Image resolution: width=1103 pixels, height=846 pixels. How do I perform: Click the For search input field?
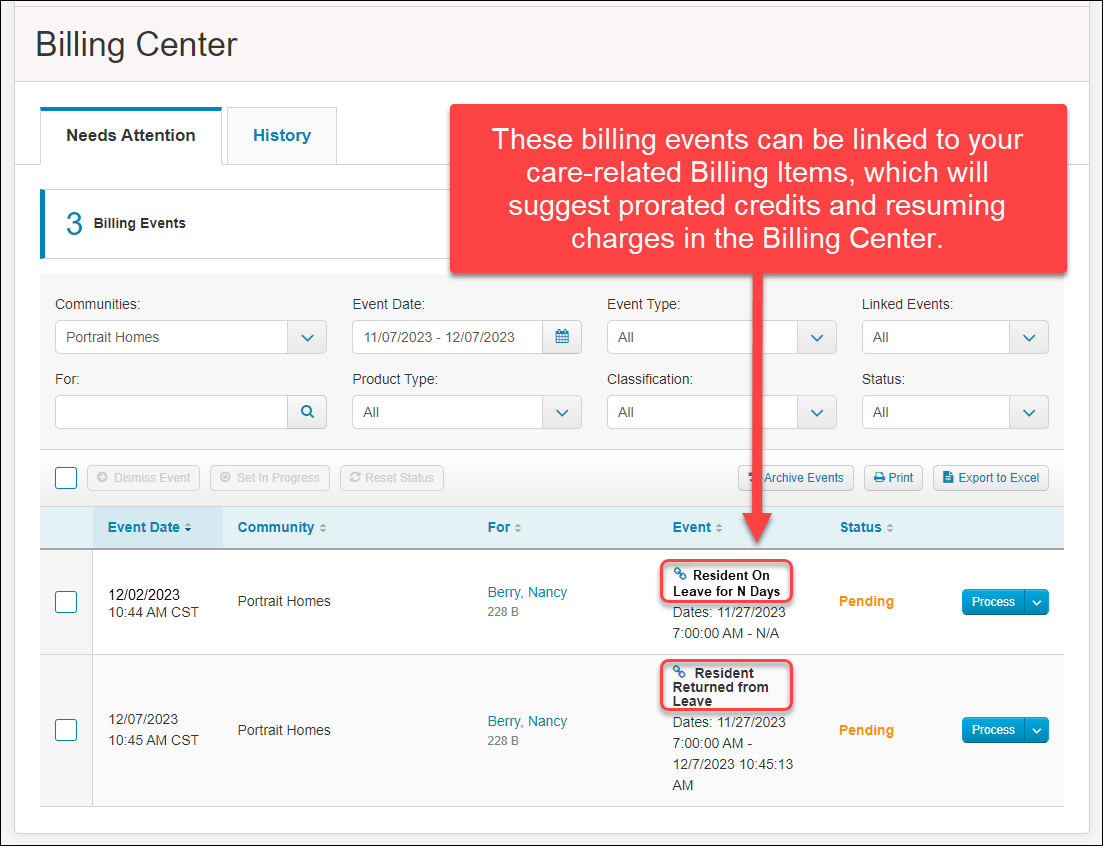(171, 411)
